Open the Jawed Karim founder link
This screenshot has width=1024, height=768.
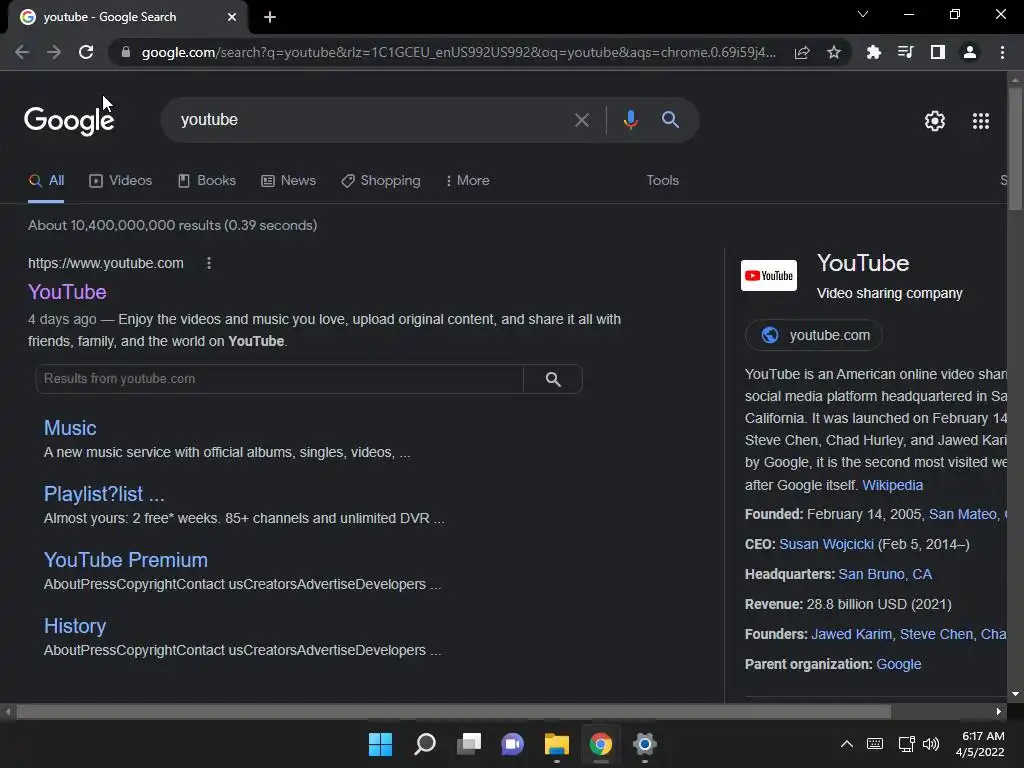[x=851, y=635]
